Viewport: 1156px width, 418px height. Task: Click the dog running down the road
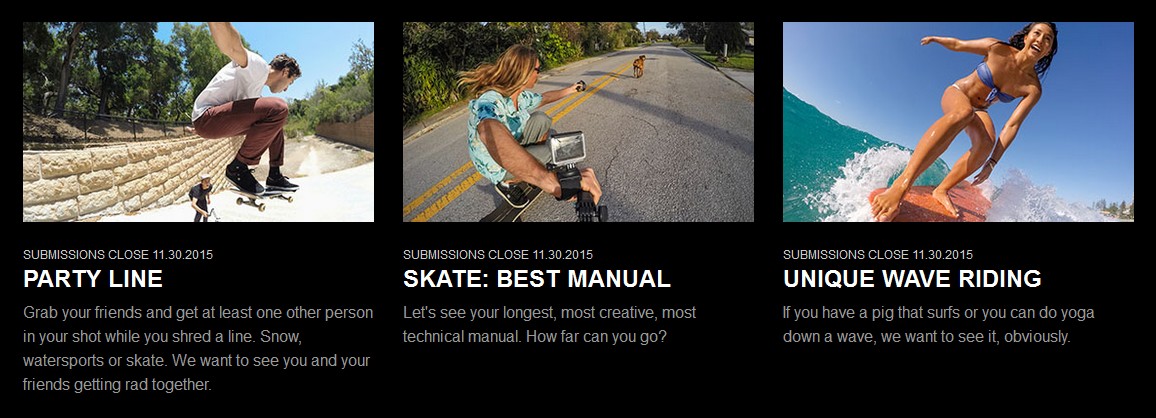tap(638, 66)
